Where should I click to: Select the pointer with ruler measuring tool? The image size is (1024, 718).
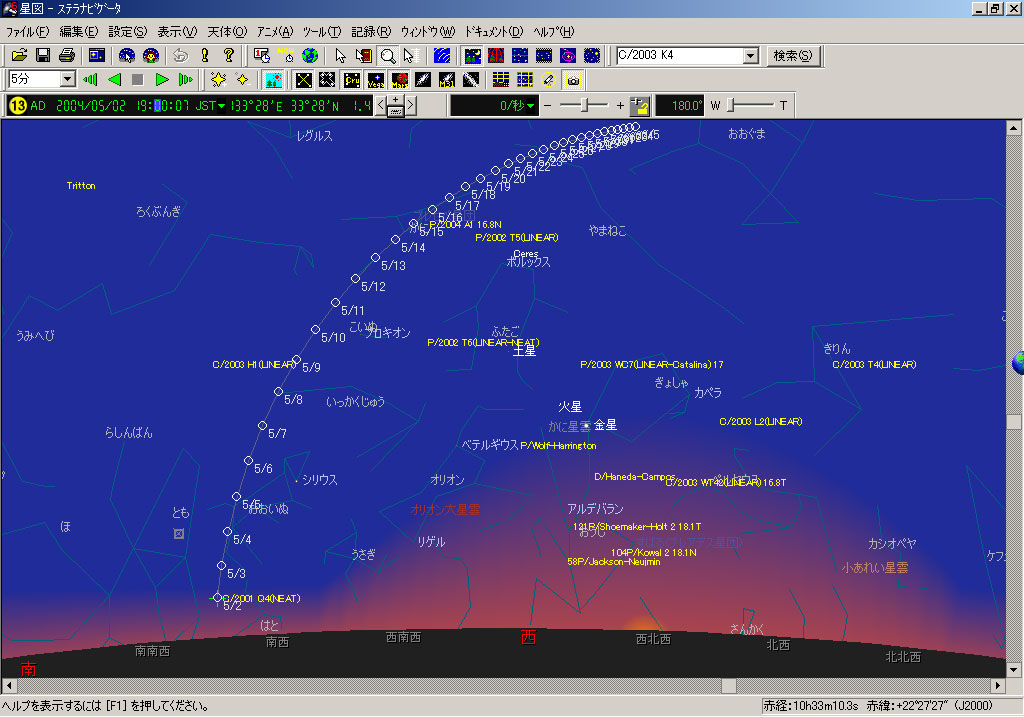(411, 56)
